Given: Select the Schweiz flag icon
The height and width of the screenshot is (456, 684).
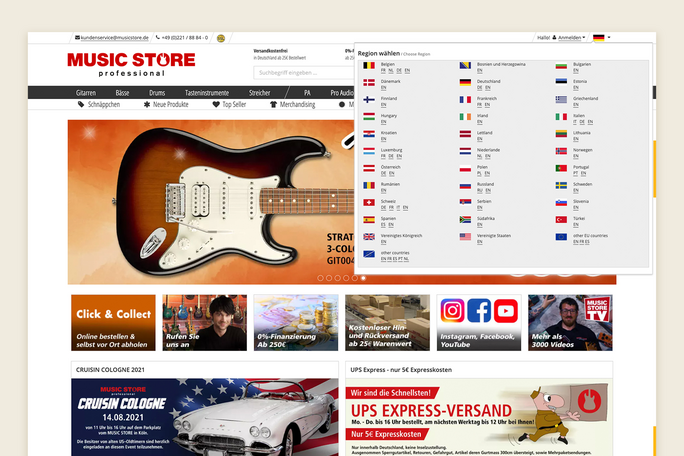Looking at the screenshot, I should [x=369, y=202].
